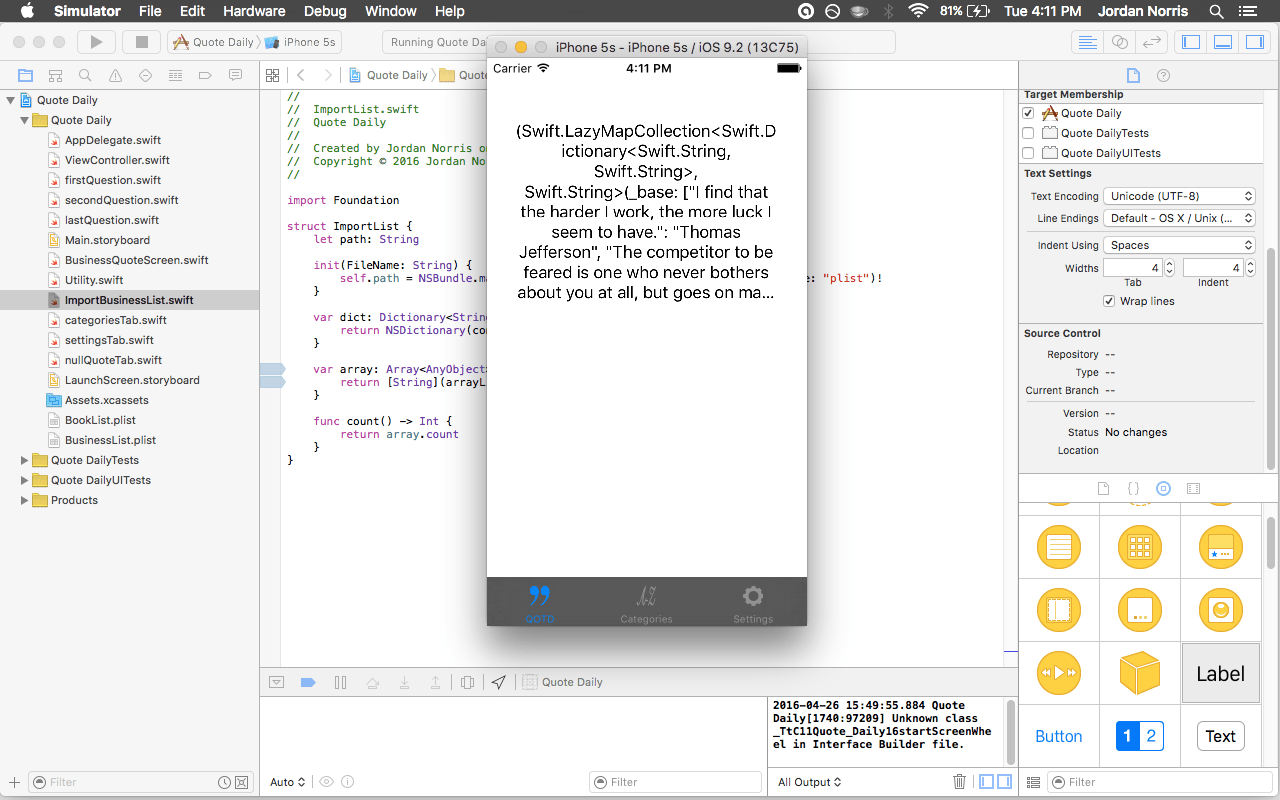
Task: Open the Categories tab in the simulator
Action: pos(646,603)
